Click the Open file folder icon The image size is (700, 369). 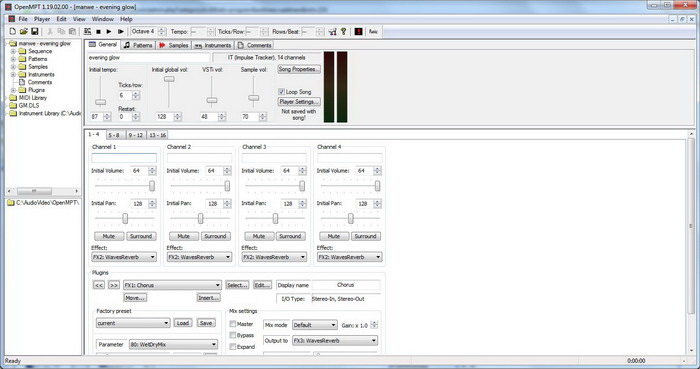24,31
